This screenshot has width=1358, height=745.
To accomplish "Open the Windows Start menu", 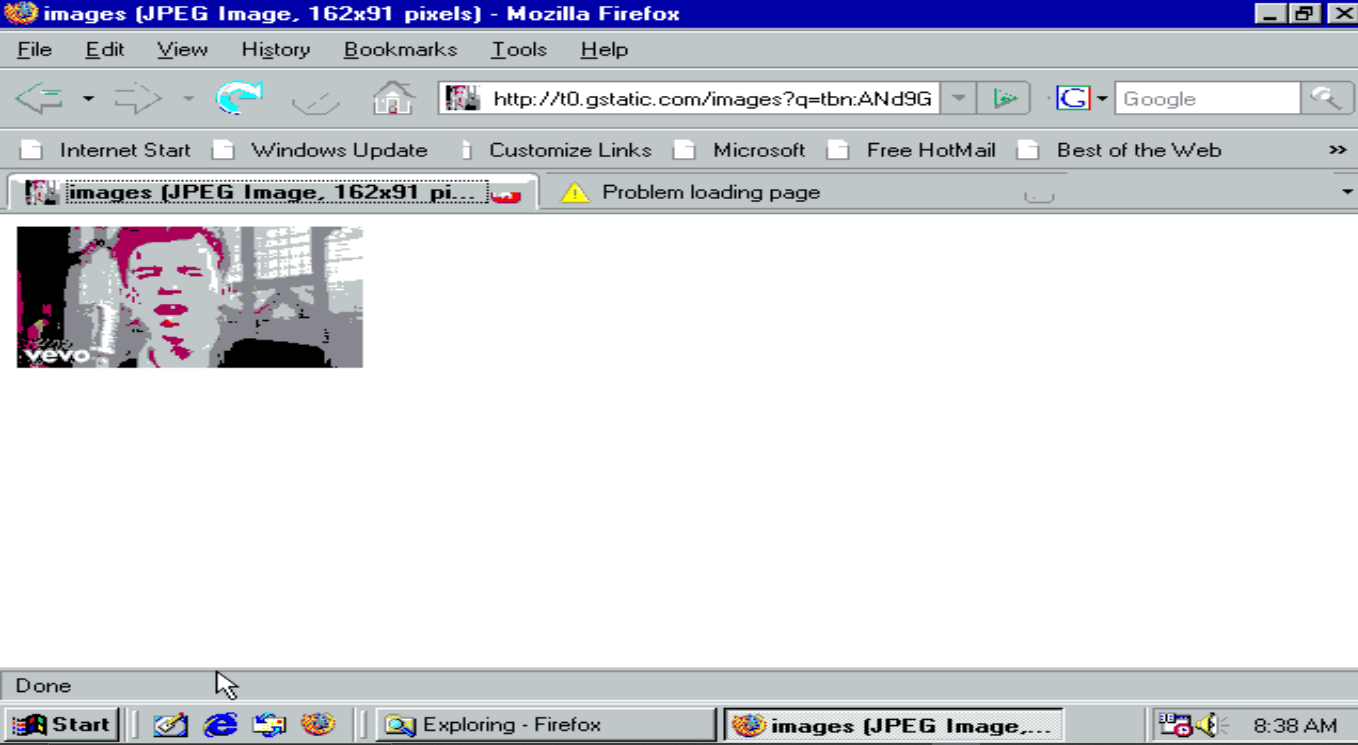I will point(61,724).
